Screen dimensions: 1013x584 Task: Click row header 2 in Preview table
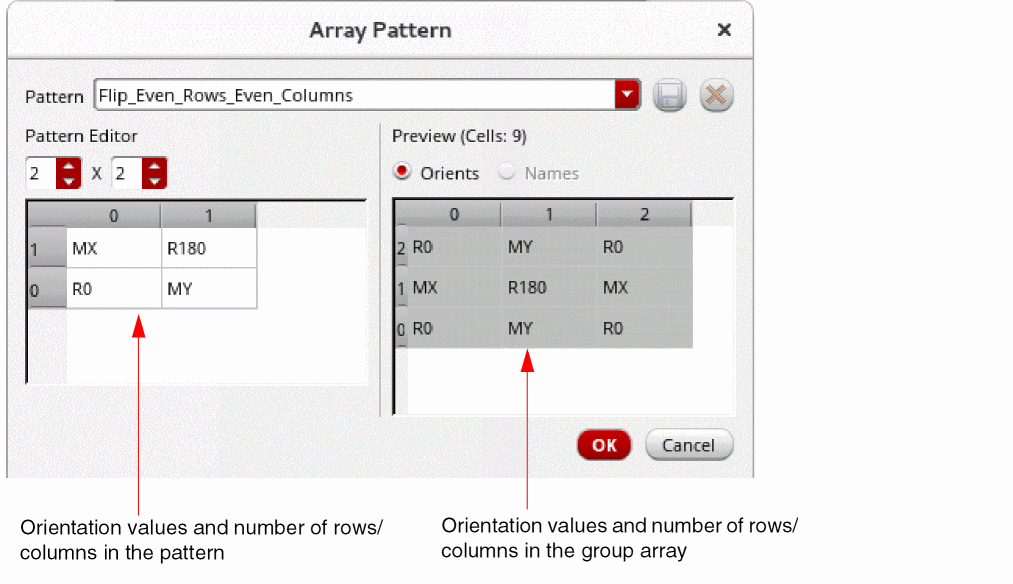tap(401, 247)
